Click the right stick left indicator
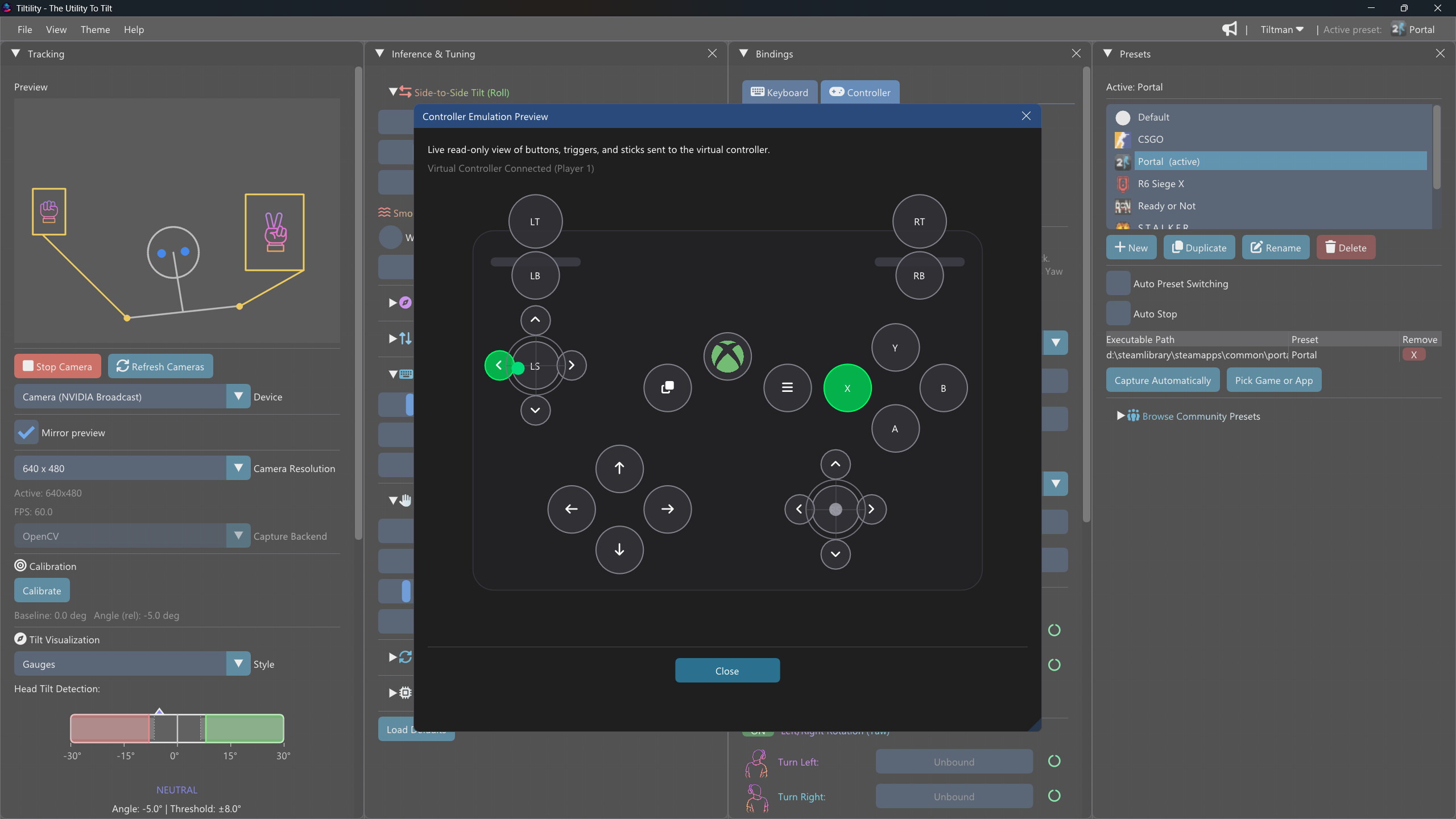1456x819 pixels. (799, 509)
